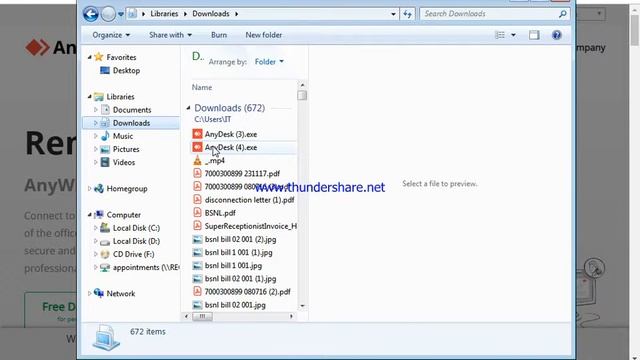Click the Local Disk (C:) drive icon
Image resolution: width=640 pixels, height=360 pixels.
tap(105, 228)
